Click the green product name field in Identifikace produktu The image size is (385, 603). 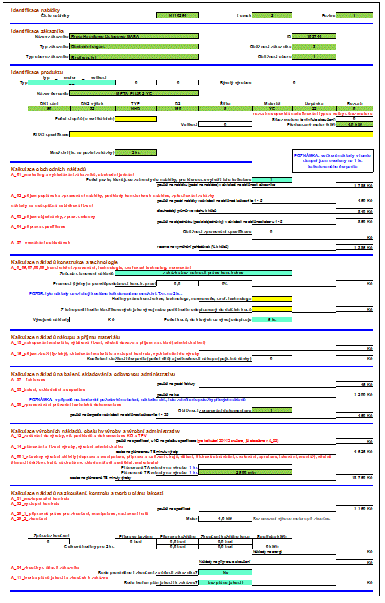point(134,93)
